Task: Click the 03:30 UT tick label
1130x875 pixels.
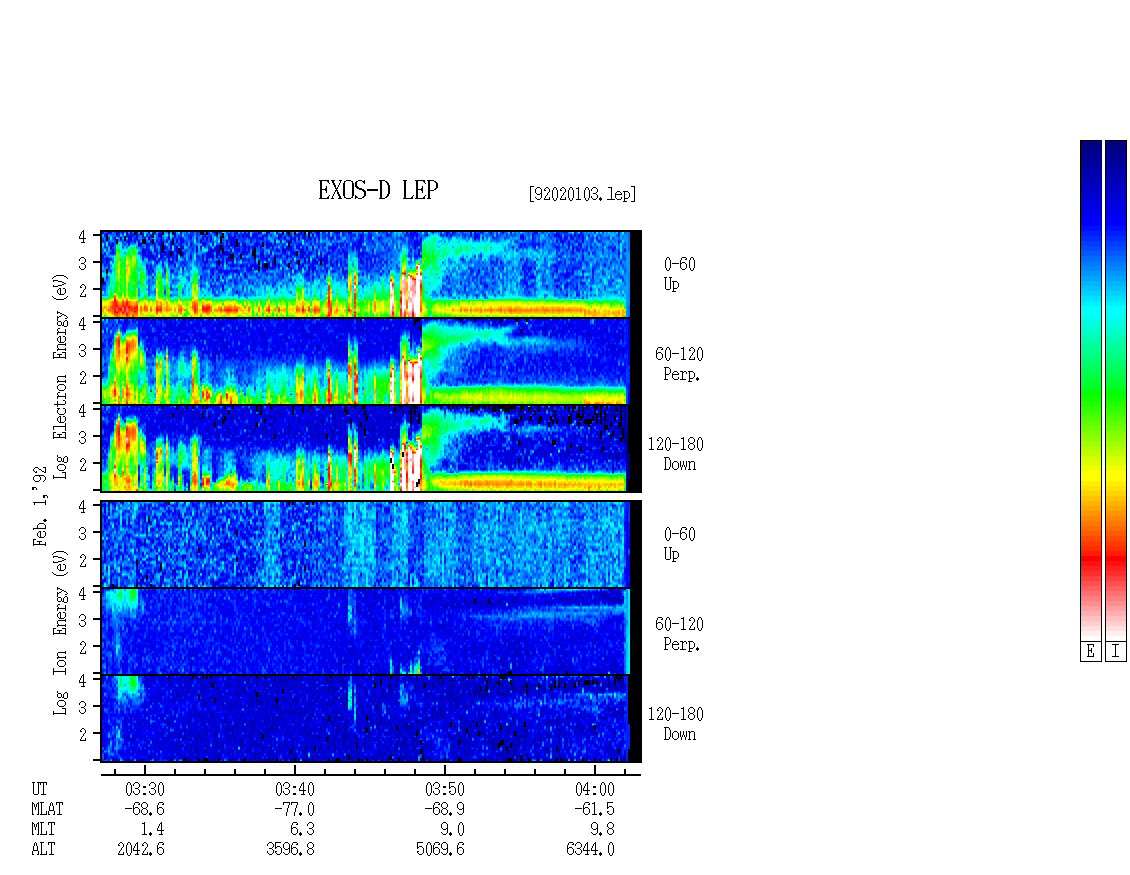Action: [145, 789]
